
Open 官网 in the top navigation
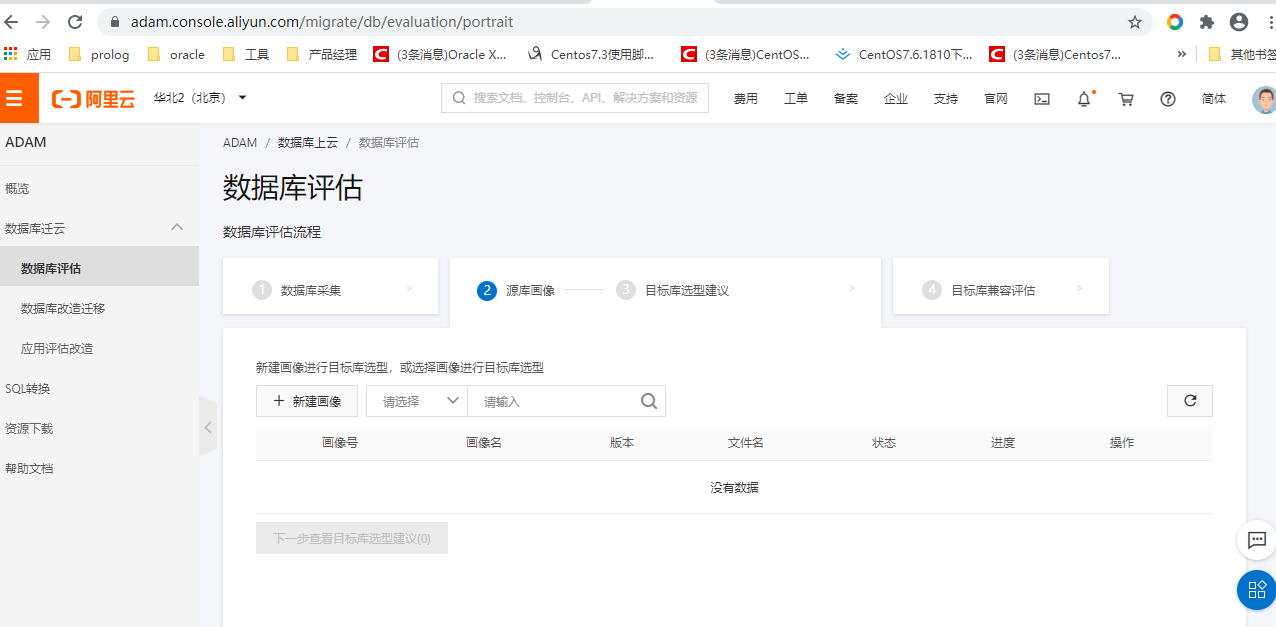click(x=996, y=99)
